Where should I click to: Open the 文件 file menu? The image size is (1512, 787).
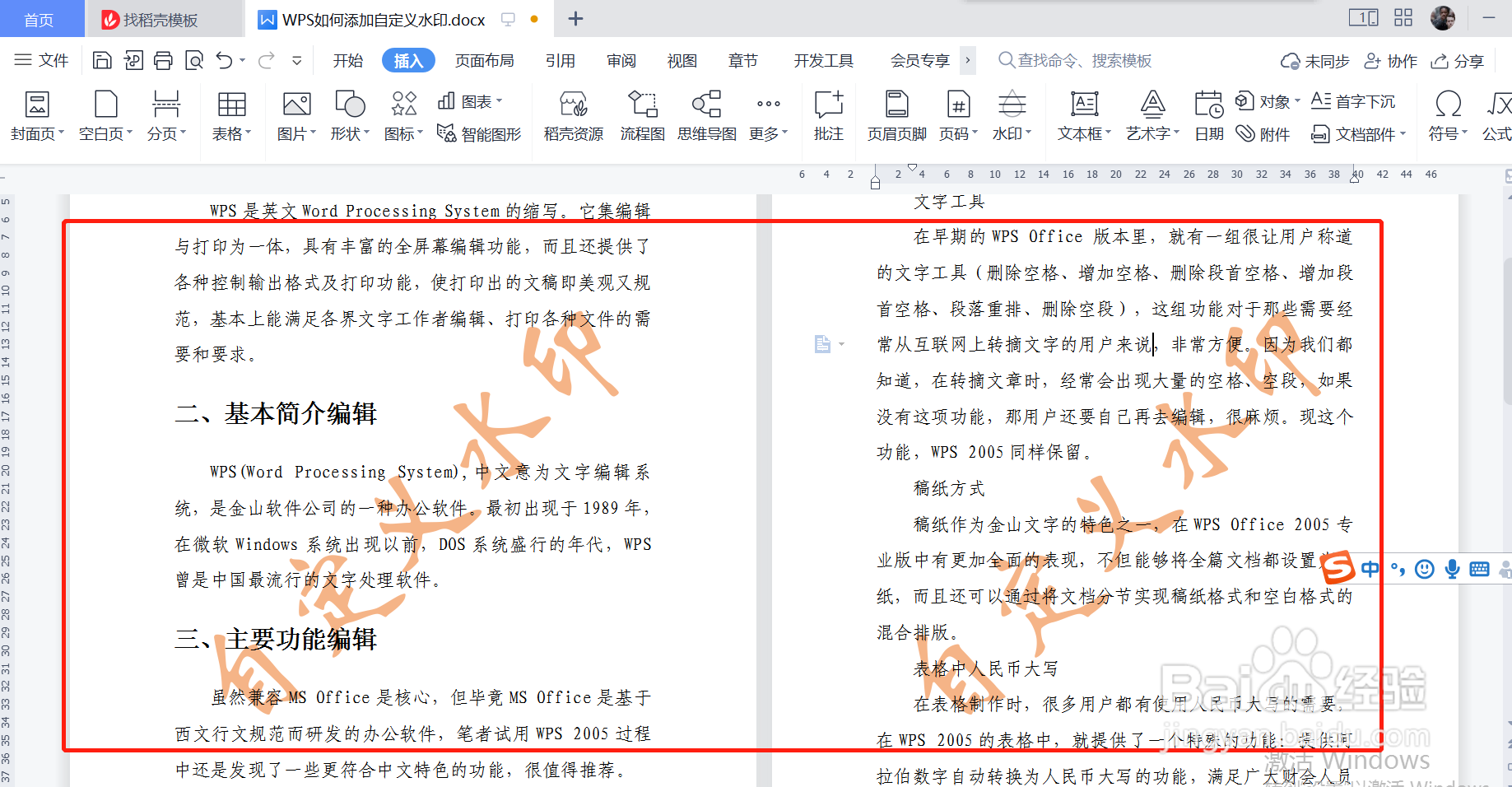pyautogui.click(x=41, y=60)
